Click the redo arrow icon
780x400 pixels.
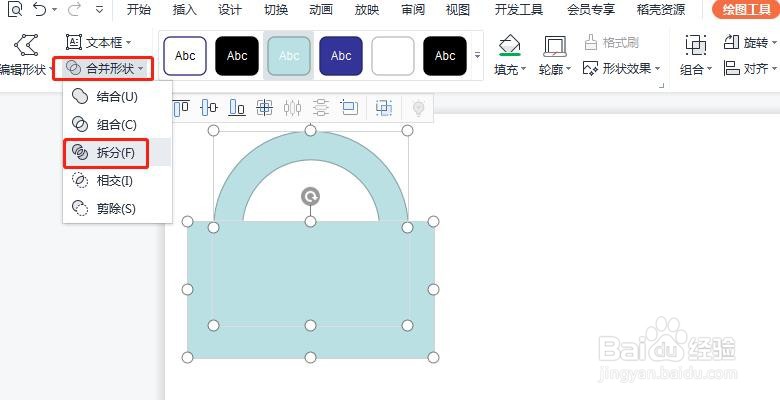pyautogui.click(x=75, y=9)
